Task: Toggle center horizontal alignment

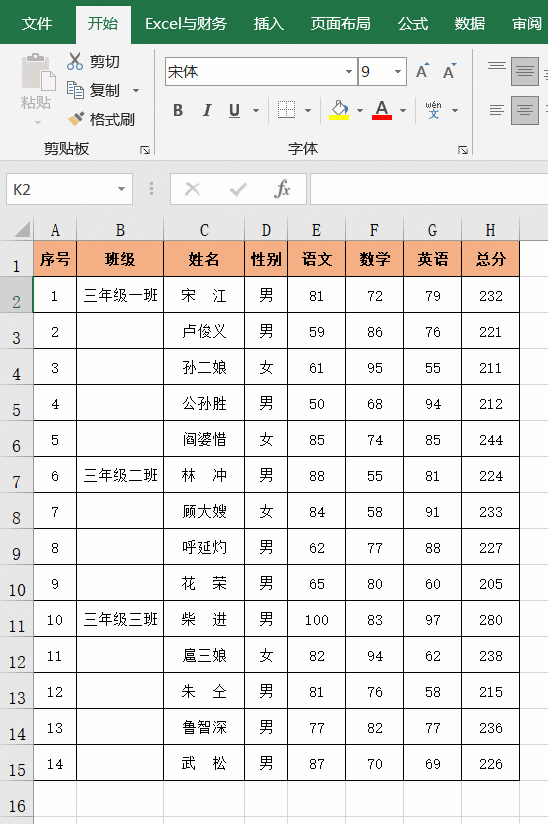Action: point(525,110)
